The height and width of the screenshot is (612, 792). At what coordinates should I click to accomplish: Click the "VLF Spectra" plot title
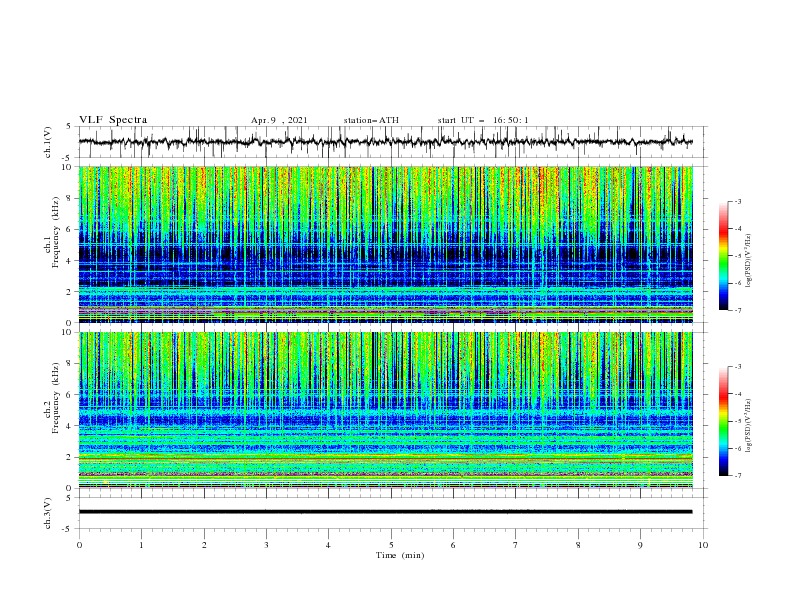[113, 120]
